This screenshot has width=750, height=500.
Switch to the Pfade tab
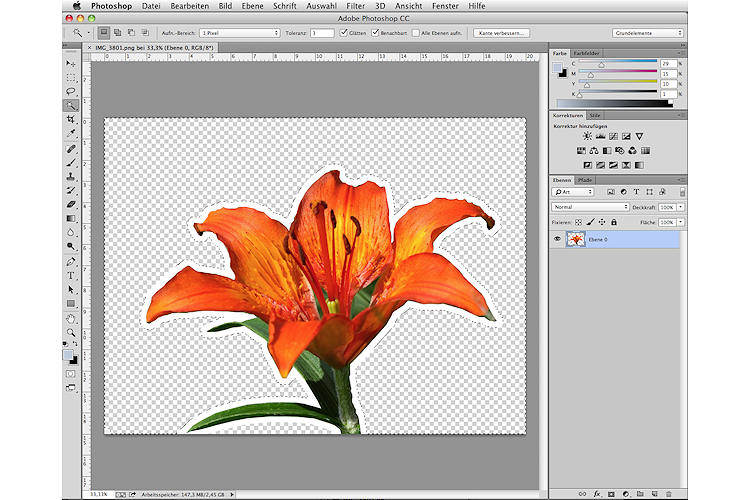coord(585,179)
